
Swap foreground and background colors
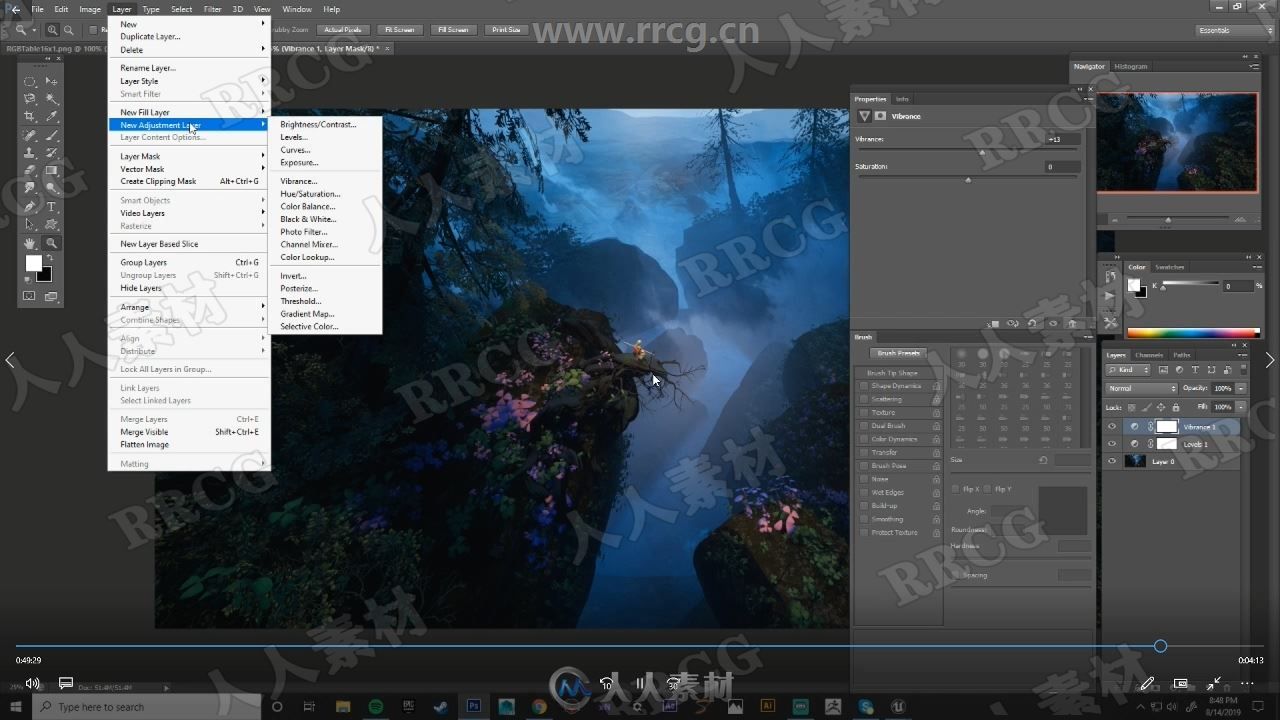pyautogui.click(x=50, y=258)
